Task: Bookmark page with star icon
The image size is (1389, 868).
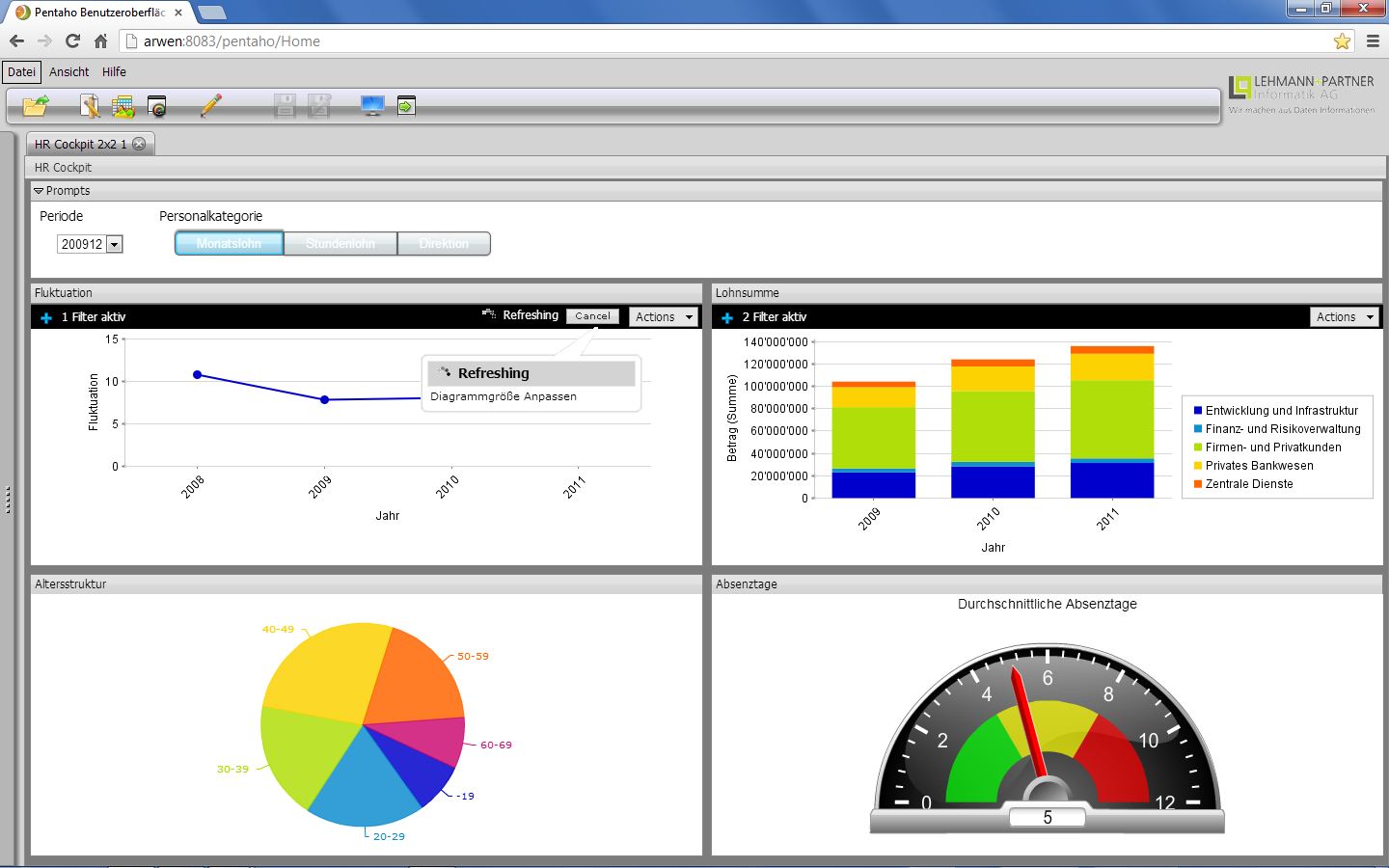Action: pos(1342,41)
